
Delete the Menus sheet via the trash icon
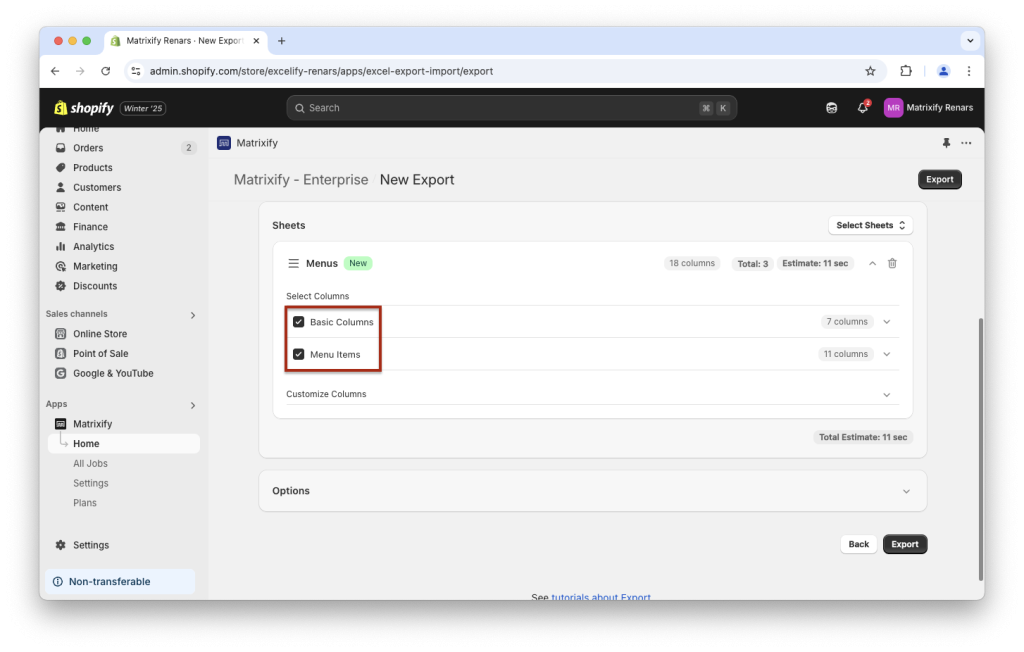pos(892,263)
